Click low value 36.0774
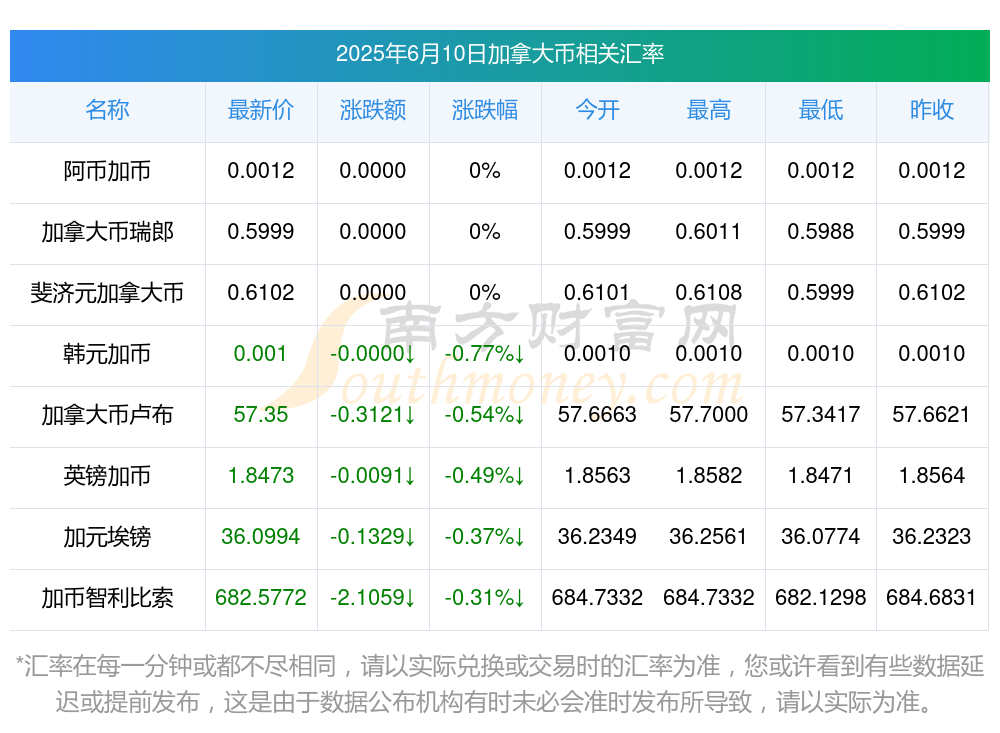The width and height of the screenshot is (1000, 733). click(x=821, y=537)
